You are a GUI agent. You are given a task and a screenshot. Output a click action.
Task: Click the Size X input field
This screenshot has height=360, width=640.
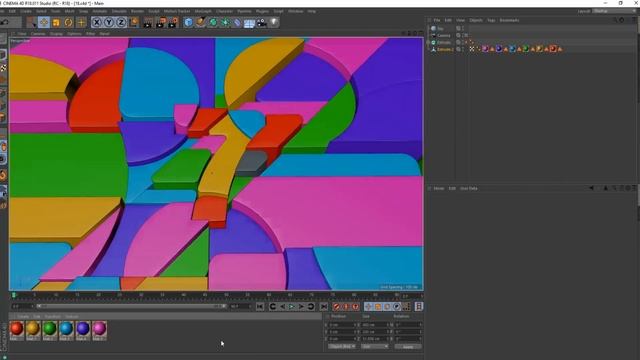[375, 325]
